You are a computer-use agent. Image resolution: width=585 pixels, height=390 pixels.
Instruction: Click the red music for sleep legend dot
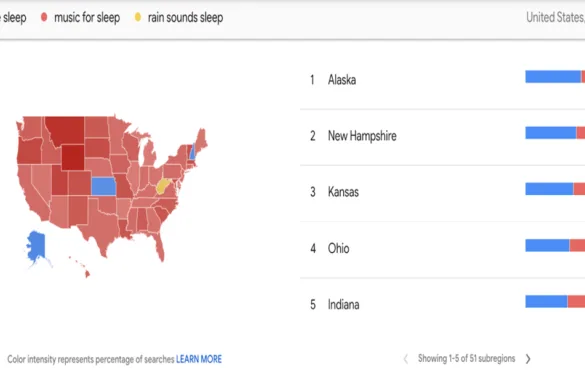[x=44, y=17]
